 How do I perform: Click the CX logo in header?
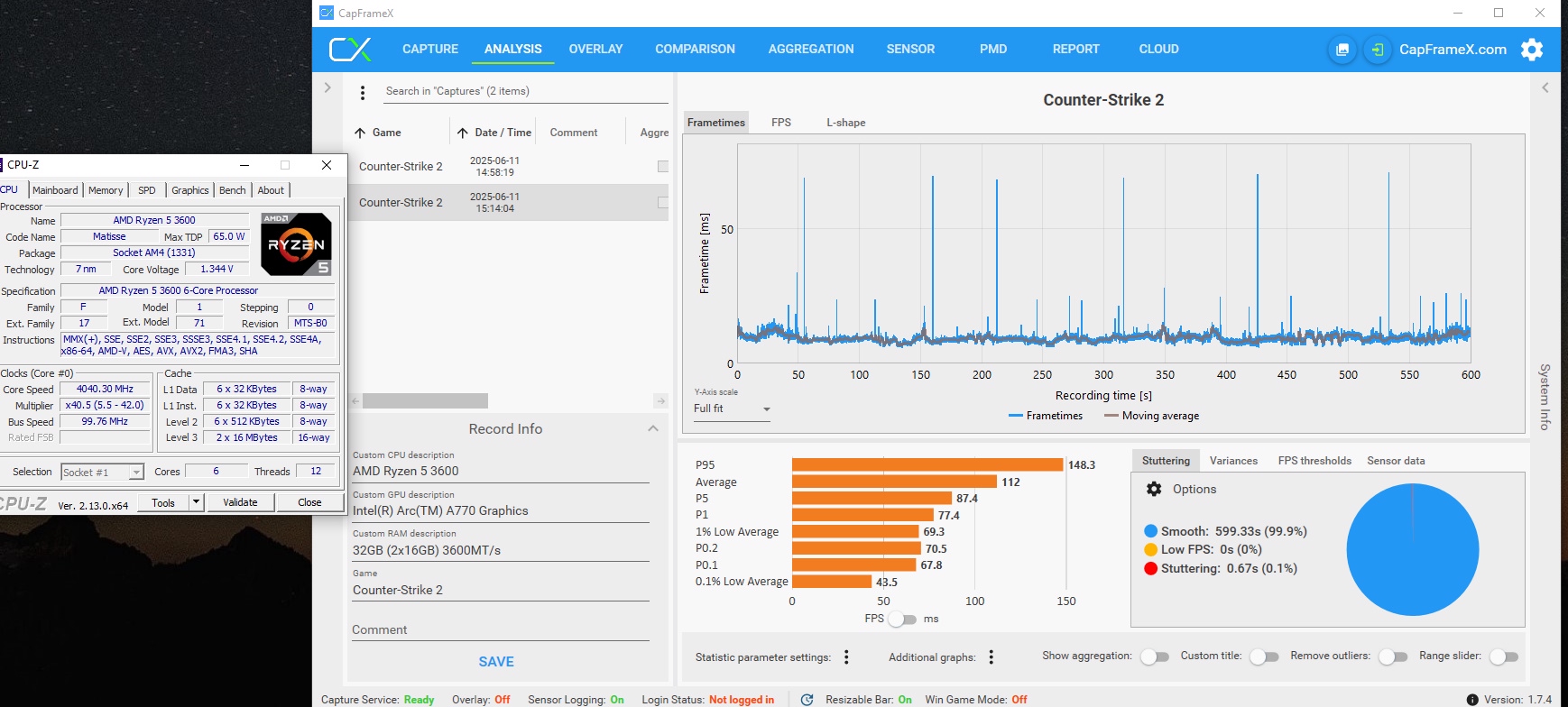click(x=350, y=50)
